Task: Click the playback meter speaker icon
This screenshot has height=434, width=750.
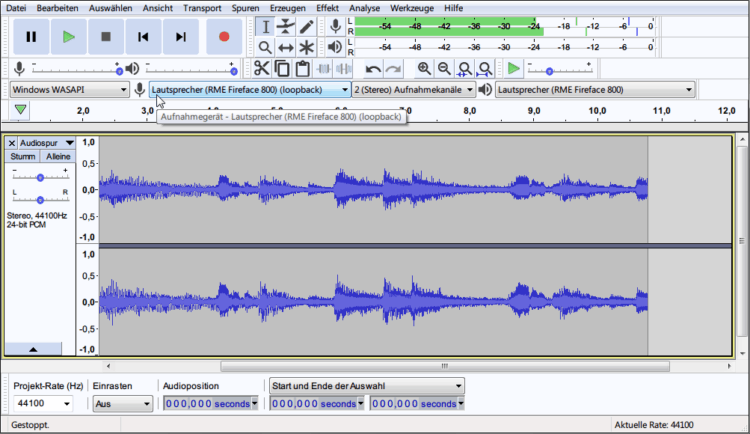Action: [x=335, y=47]
